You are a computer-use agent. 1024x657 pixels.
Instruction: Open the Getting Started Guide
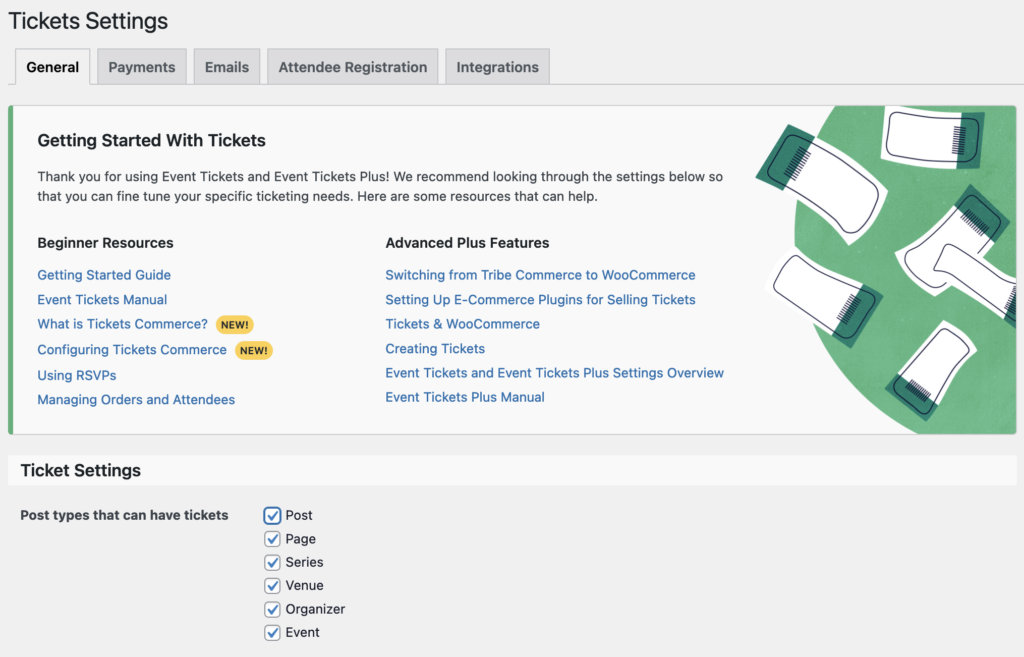coord(103,274)
